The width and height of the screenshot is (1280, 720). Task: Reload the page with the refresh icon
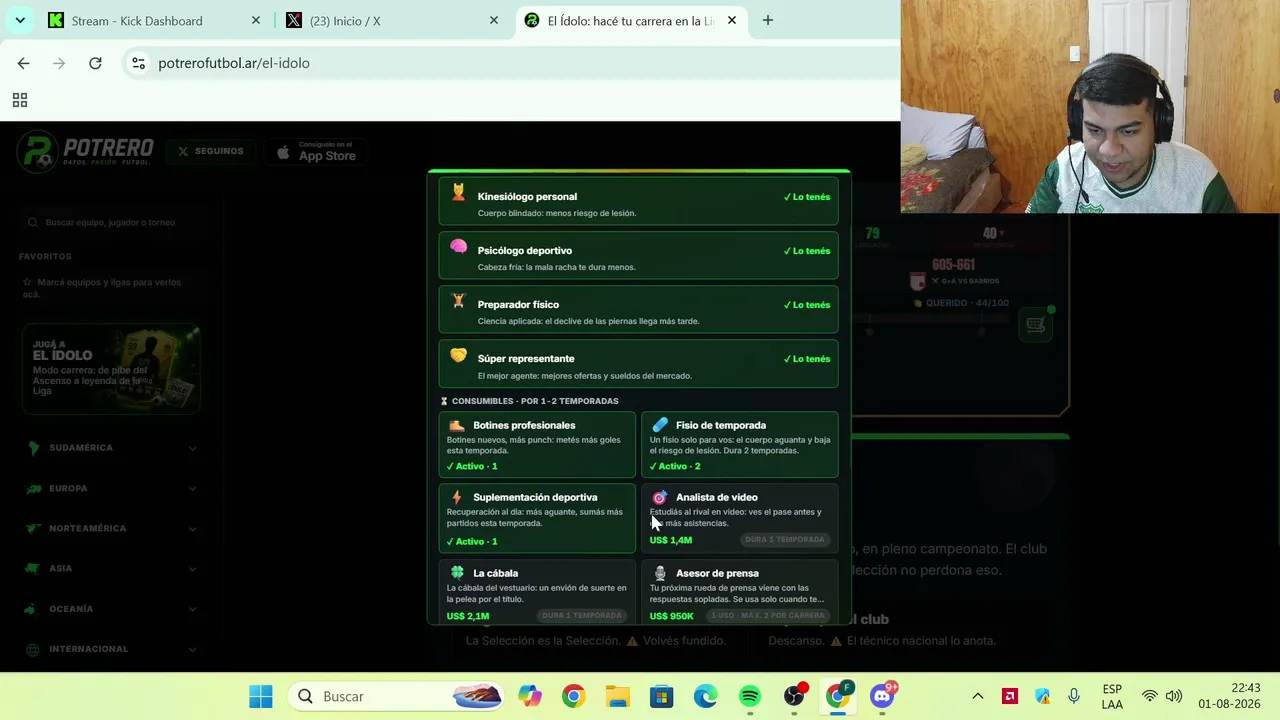[x=95, y=63]
